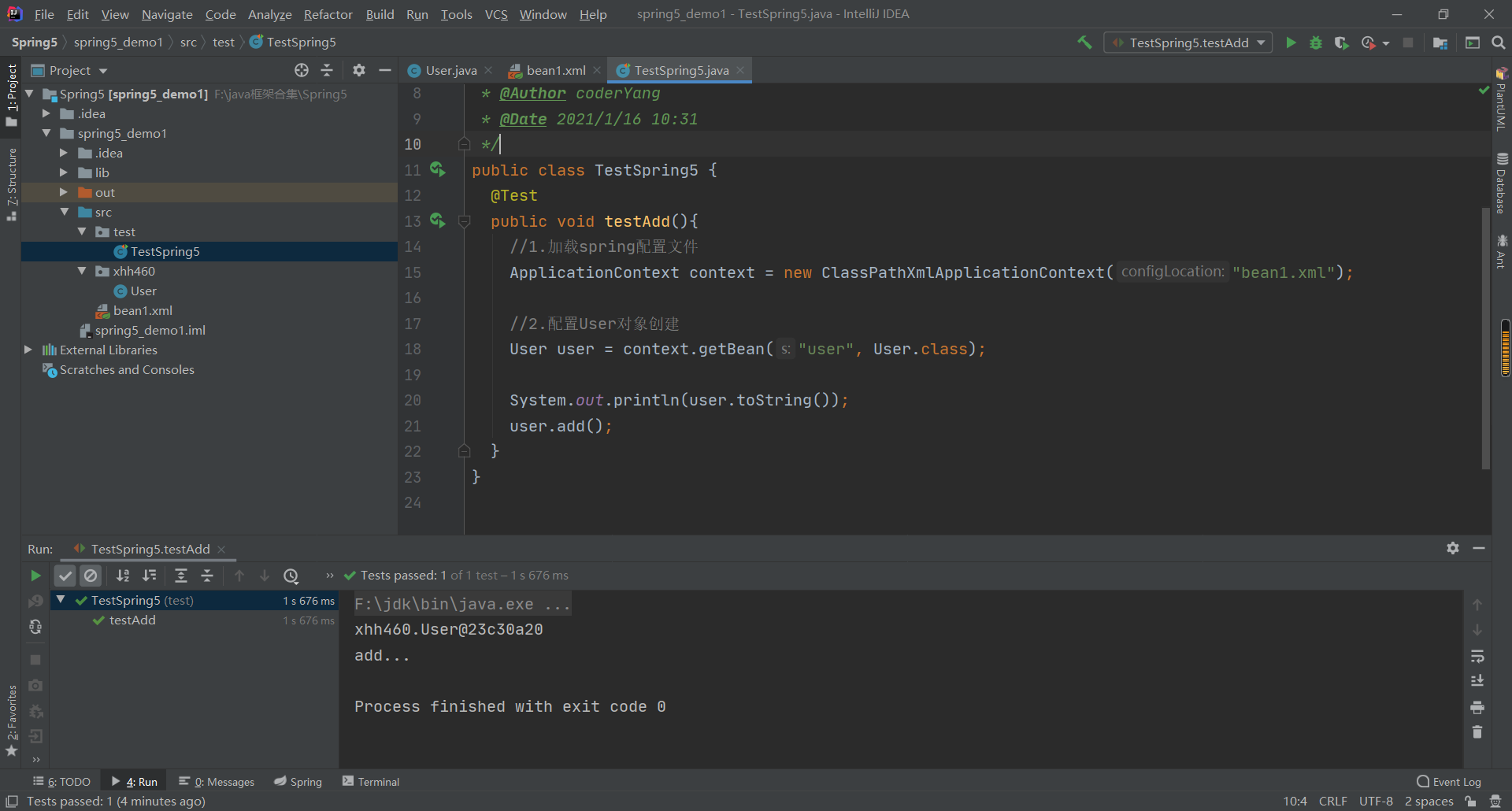Viewport: 1512px width, 811px height.
Task: Collapse all in Project panel header
Action: (327, 70)
